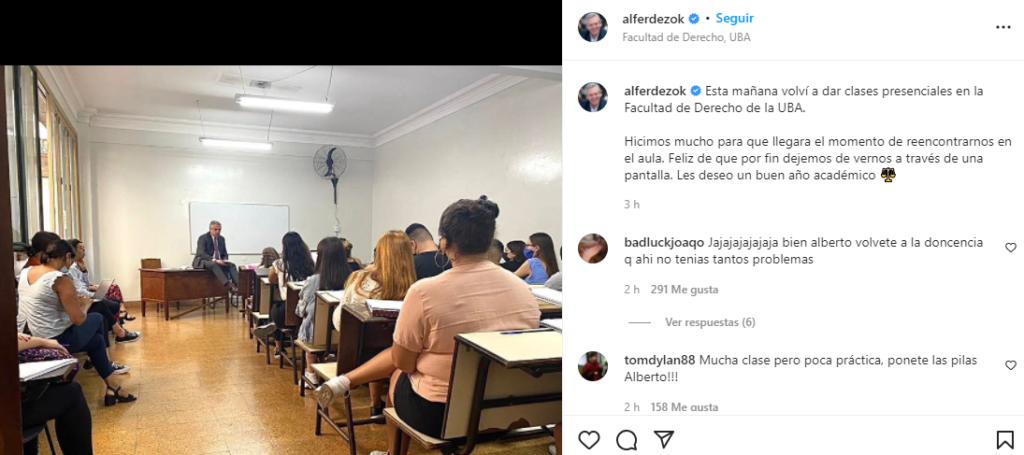Open the comment bubble icon
This screenshot has height=455, width=1024.
(626, 440)
